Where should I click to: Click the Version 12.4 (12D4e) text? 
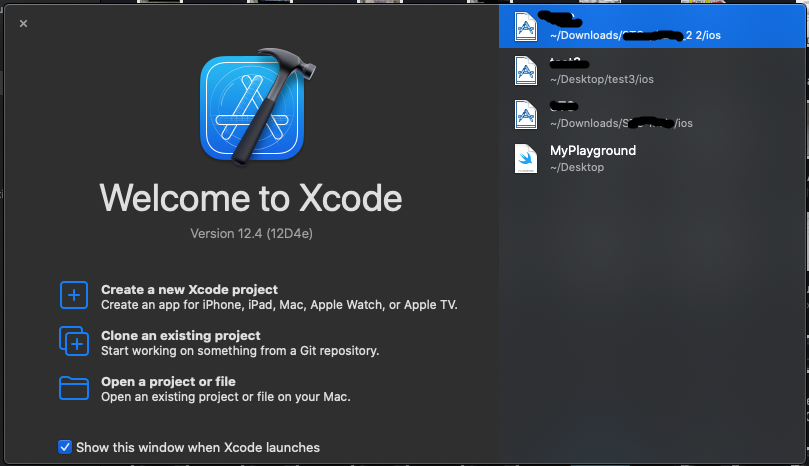coord(251,234)
